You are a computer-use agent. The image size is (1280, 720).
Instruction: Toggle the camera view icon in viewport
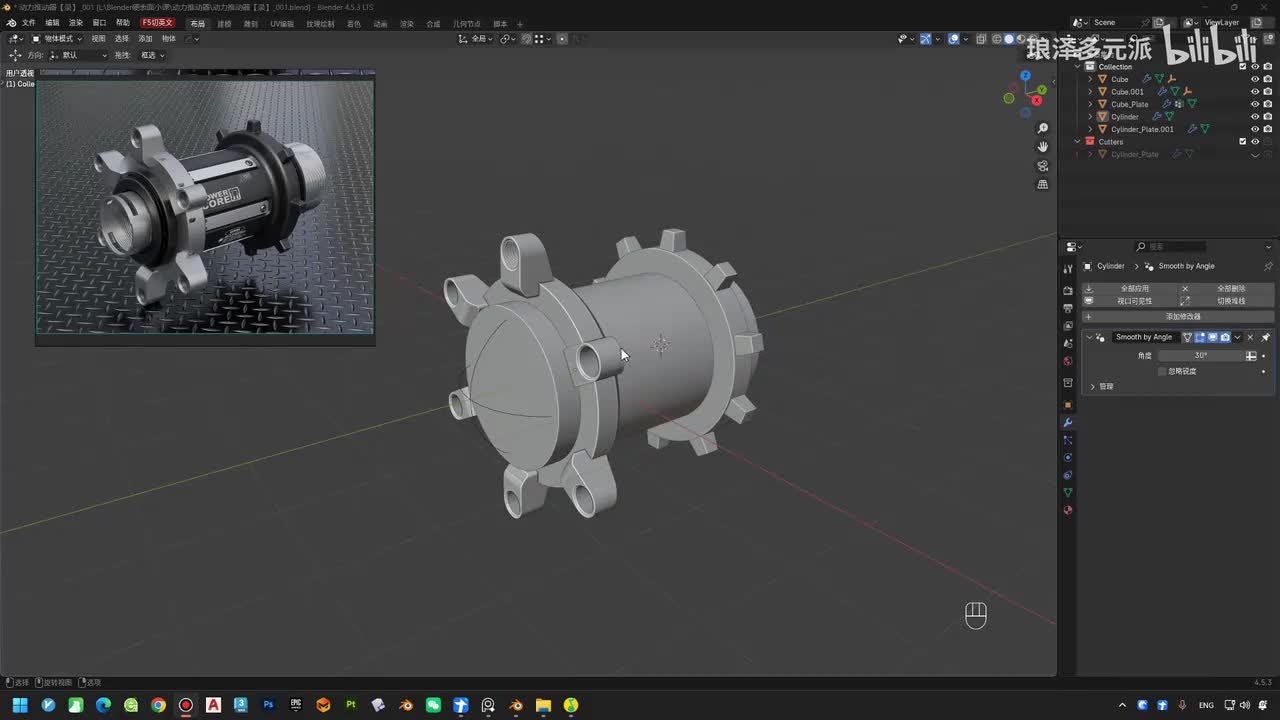(x=1043, y=166)
